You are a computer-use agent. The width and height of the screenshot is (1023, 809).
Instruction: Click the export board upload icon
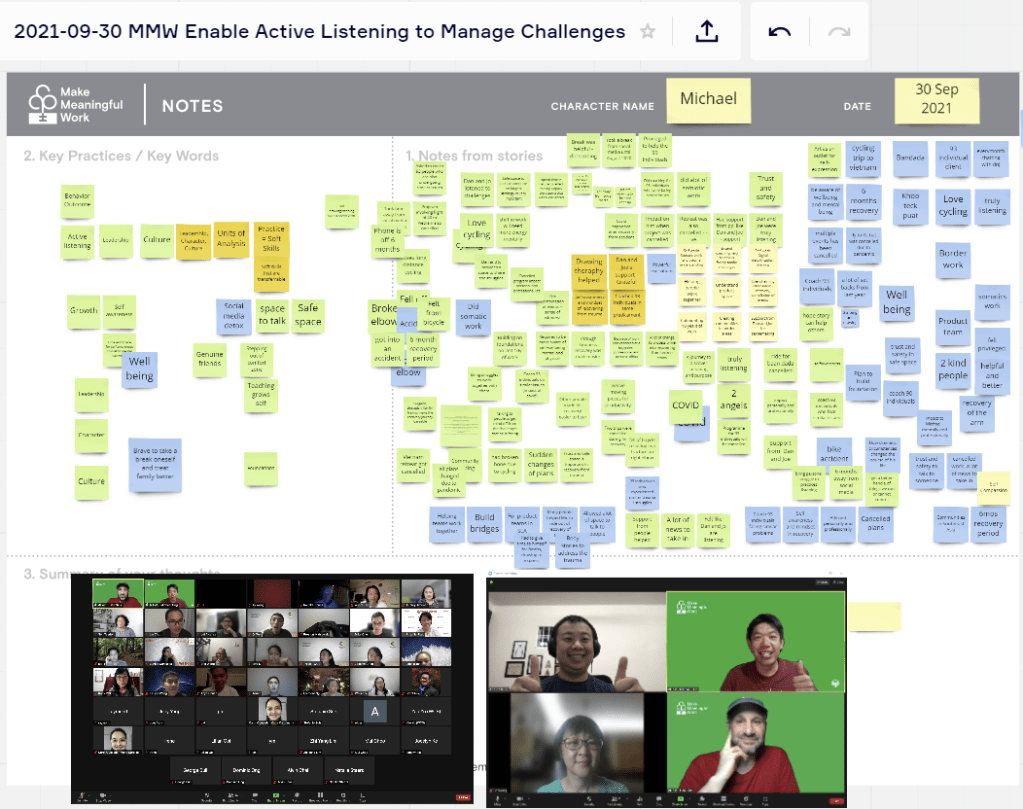click(x=707, y=32)
